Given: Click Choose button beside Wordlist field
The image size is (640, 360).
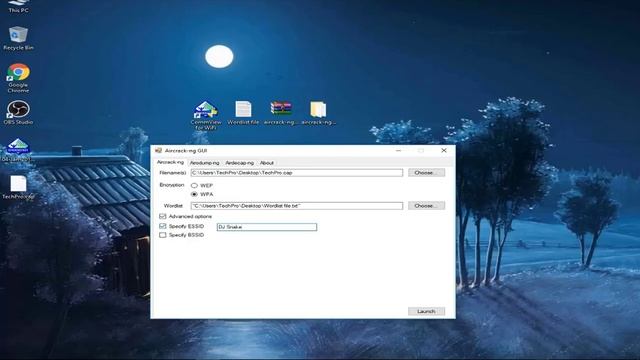Looking at the screenshot, I should 426,206.
